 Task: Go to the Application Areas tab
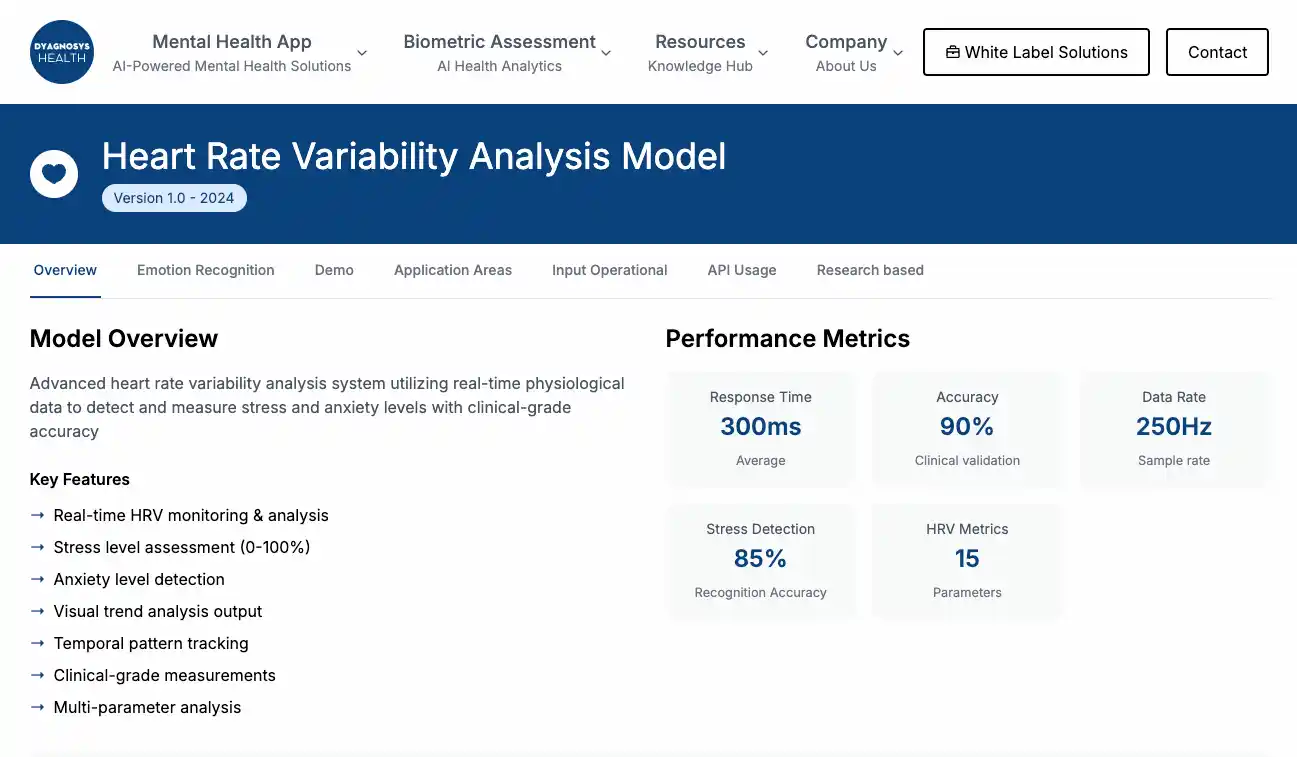pos(452,270)
